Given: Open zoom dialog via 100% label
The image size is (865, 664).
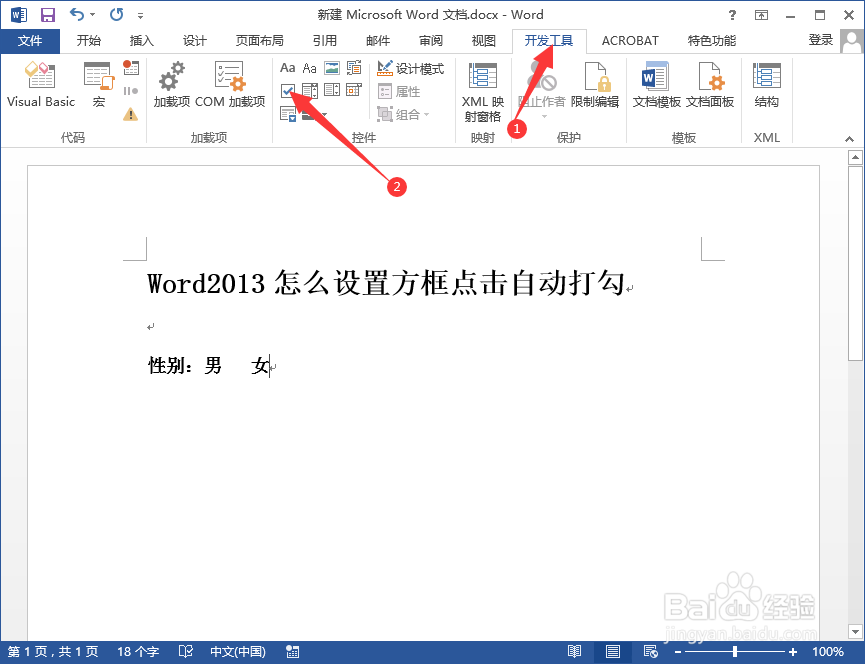Looking at the screenshot, I should click(x=827, y=652).
